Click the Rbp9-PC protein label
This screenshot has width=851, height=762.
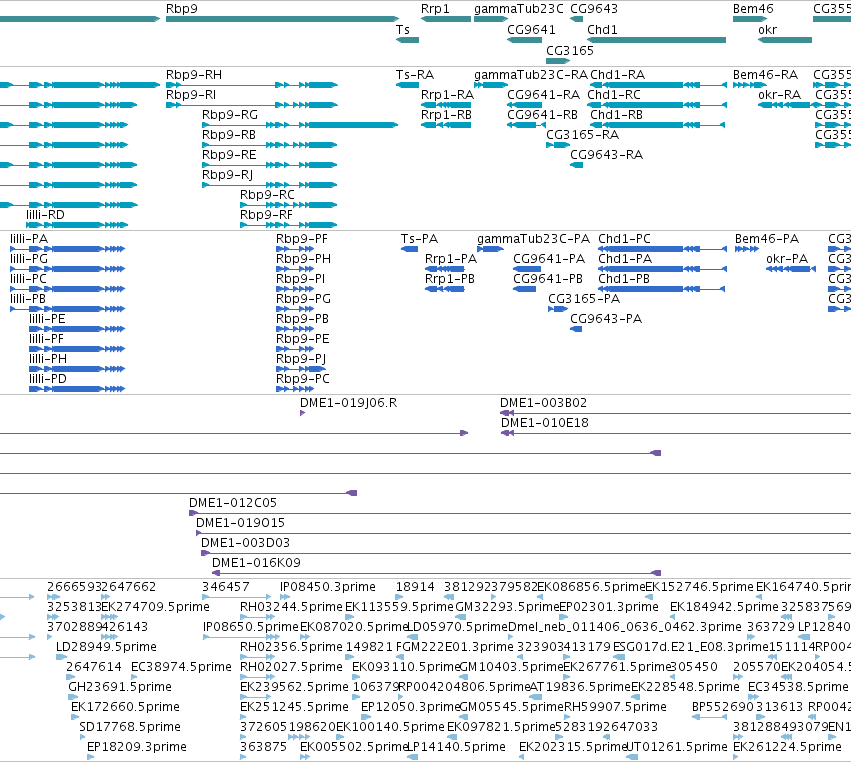point(303,379)
